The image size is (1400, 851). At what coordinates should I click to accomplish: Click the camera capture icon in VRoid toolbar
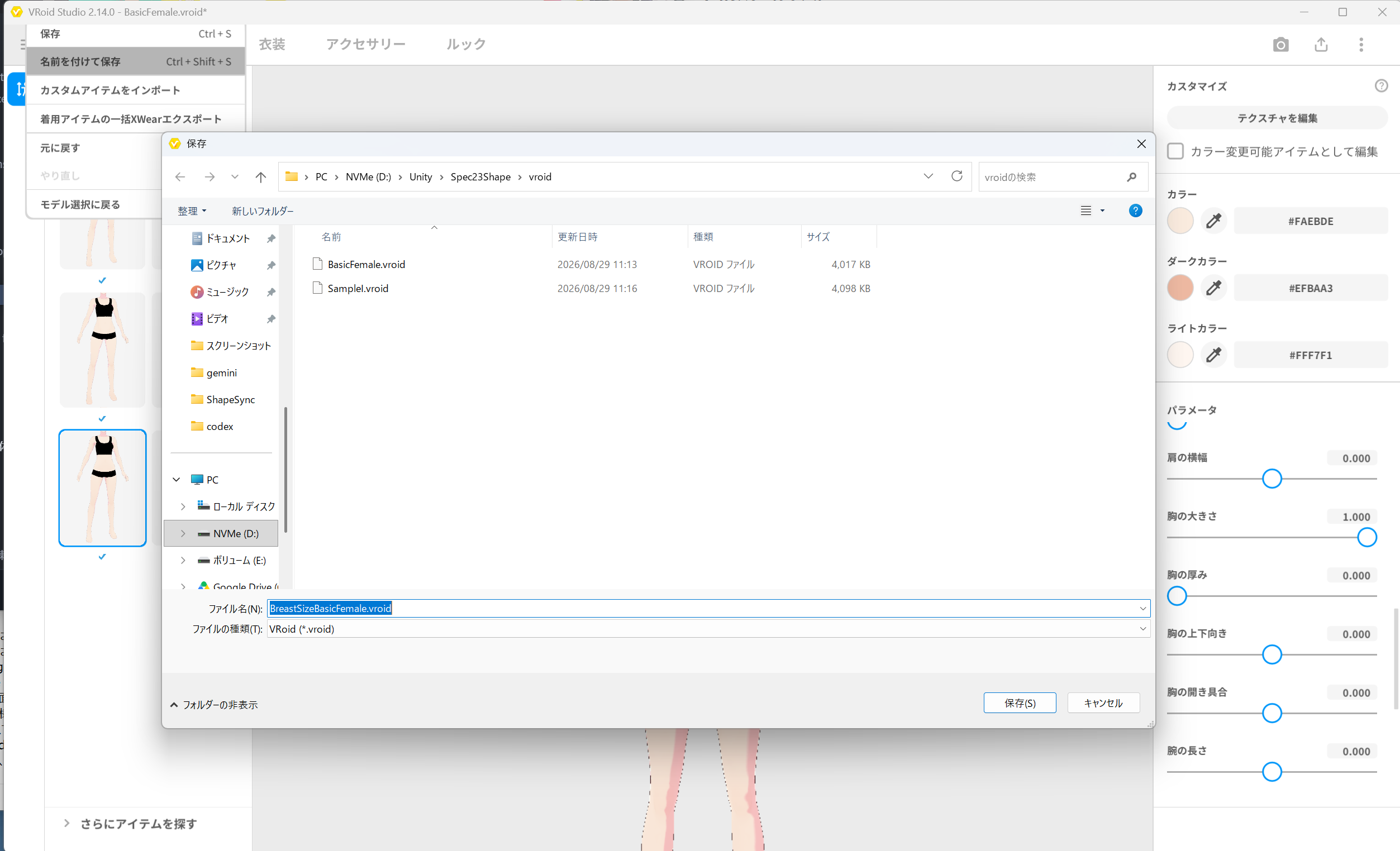(1280, 44)
